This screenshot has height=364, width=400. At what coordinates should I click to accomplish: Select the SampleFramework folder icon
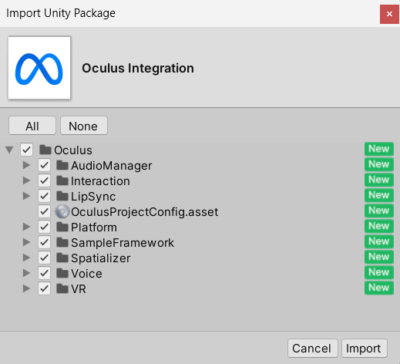pos(62,242)
